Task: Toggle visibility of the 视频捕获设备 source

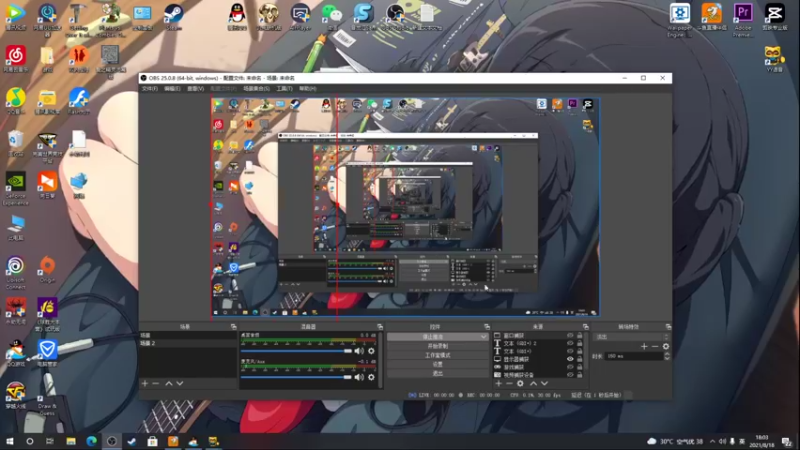Action: [x=570, y=374]
